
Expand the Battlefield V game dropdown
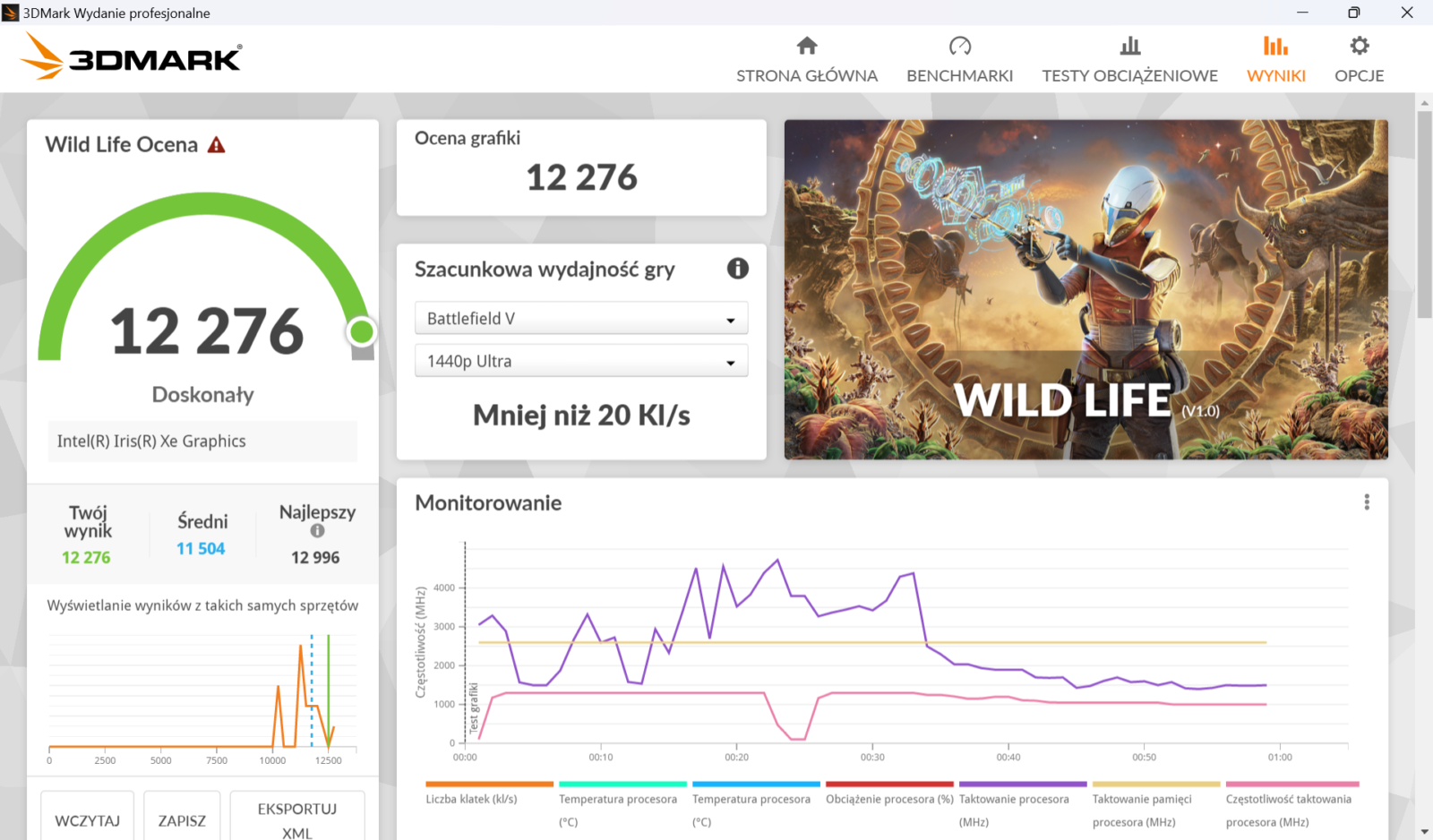(580, 319)
